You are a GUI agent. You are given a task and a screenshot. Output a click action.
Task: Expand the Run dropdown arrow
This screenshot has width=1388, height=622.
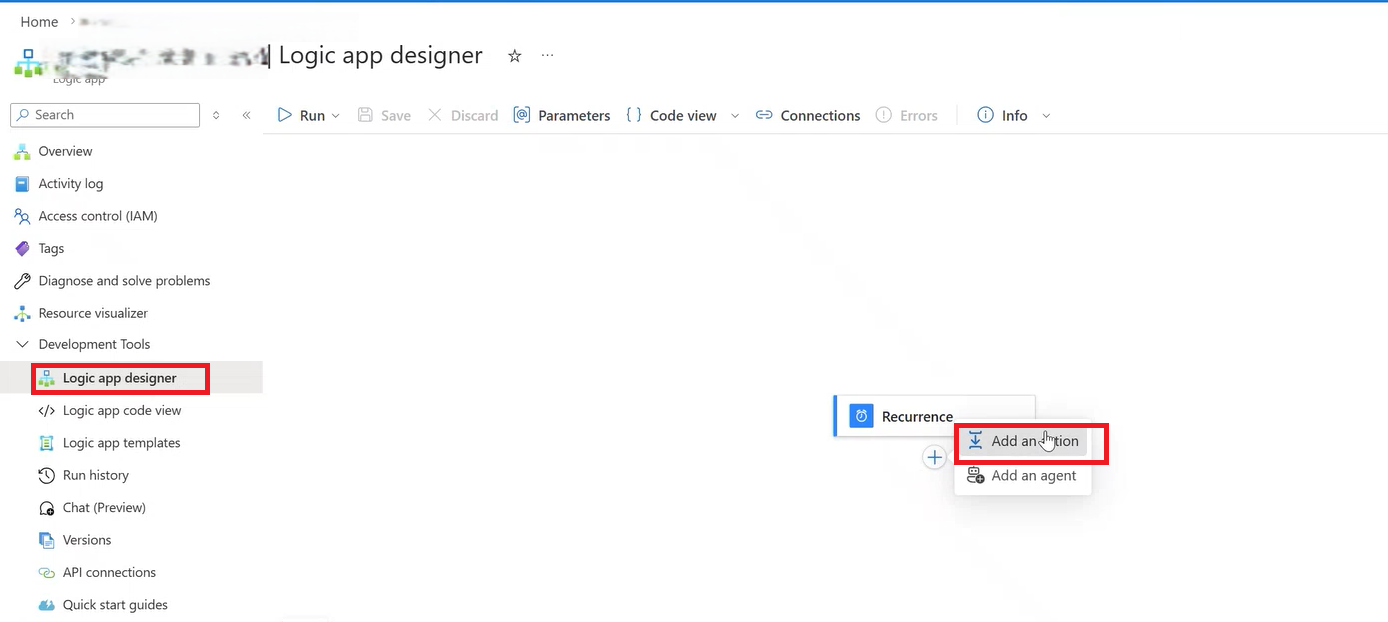tap(336, 116)
